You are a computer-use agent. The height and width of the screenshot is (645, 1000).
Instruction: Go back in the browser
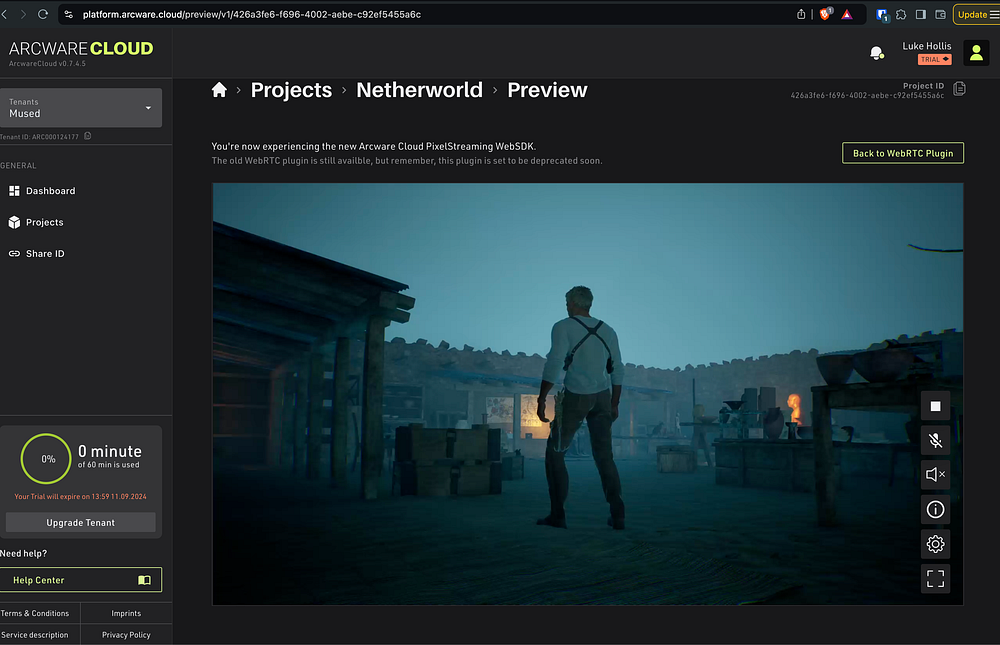point(4,14)
